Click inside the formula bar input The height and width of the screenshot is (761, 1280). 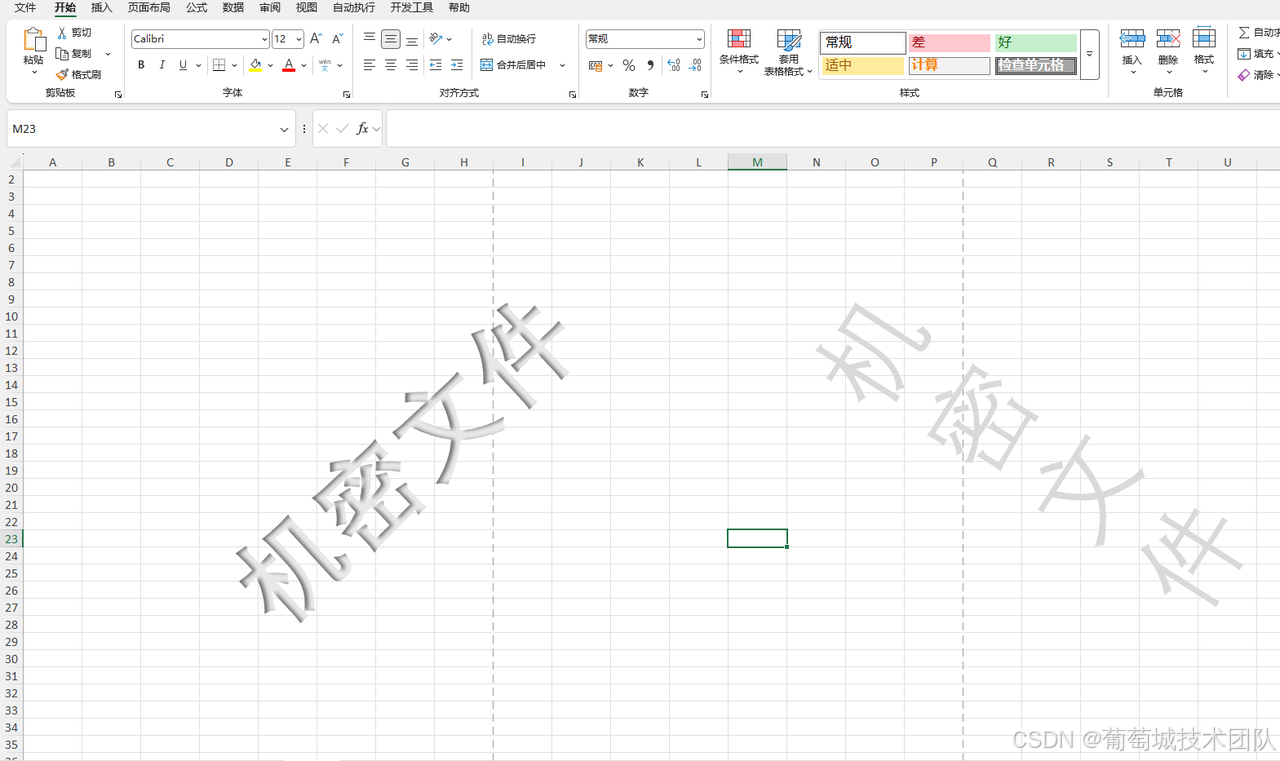click(832, 129)
